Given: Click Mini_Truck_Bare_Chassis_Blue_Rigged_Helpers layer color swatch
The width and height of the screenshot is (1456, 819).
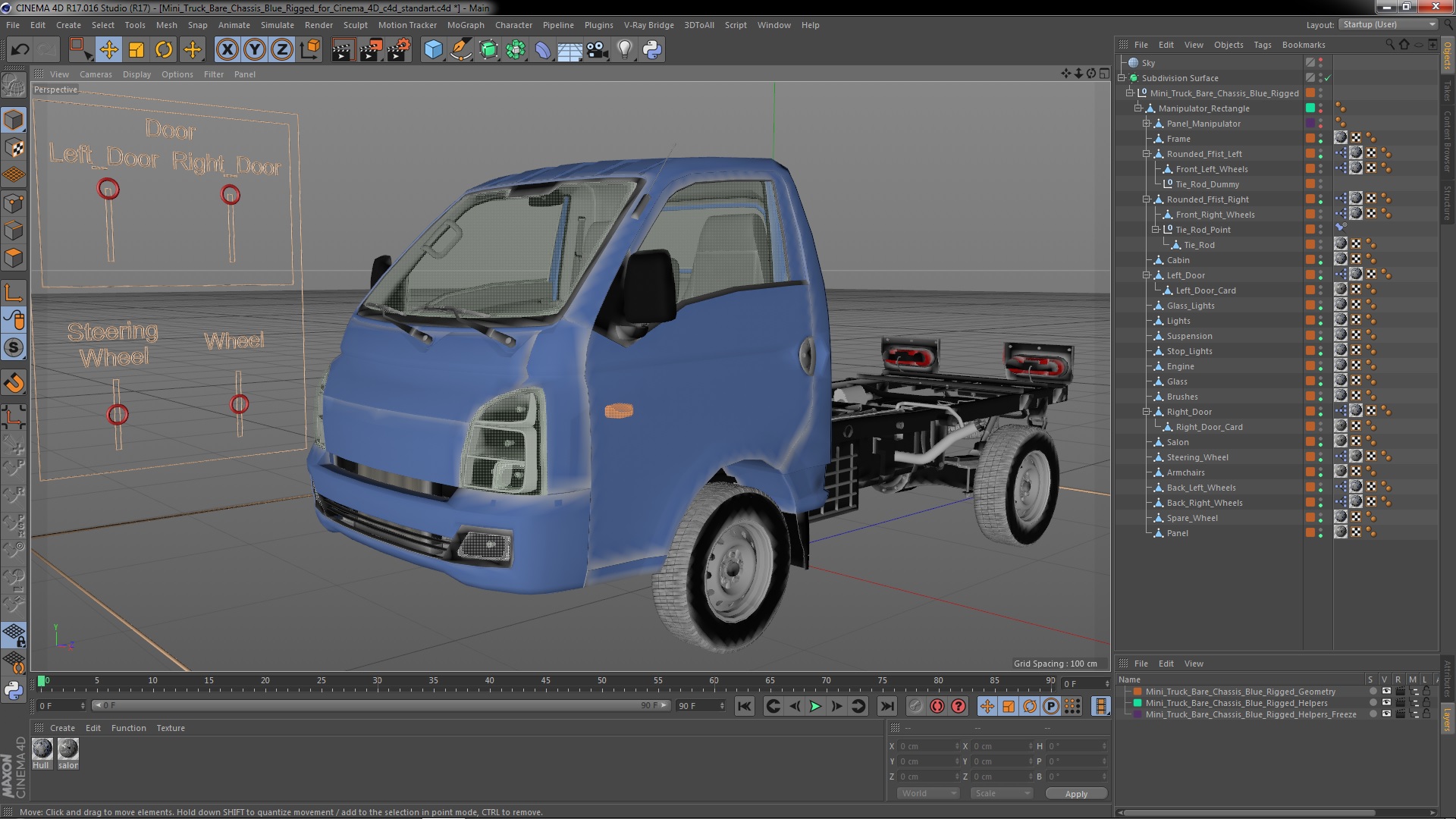Looking at the screenshot, I should tap(1137, 703).
